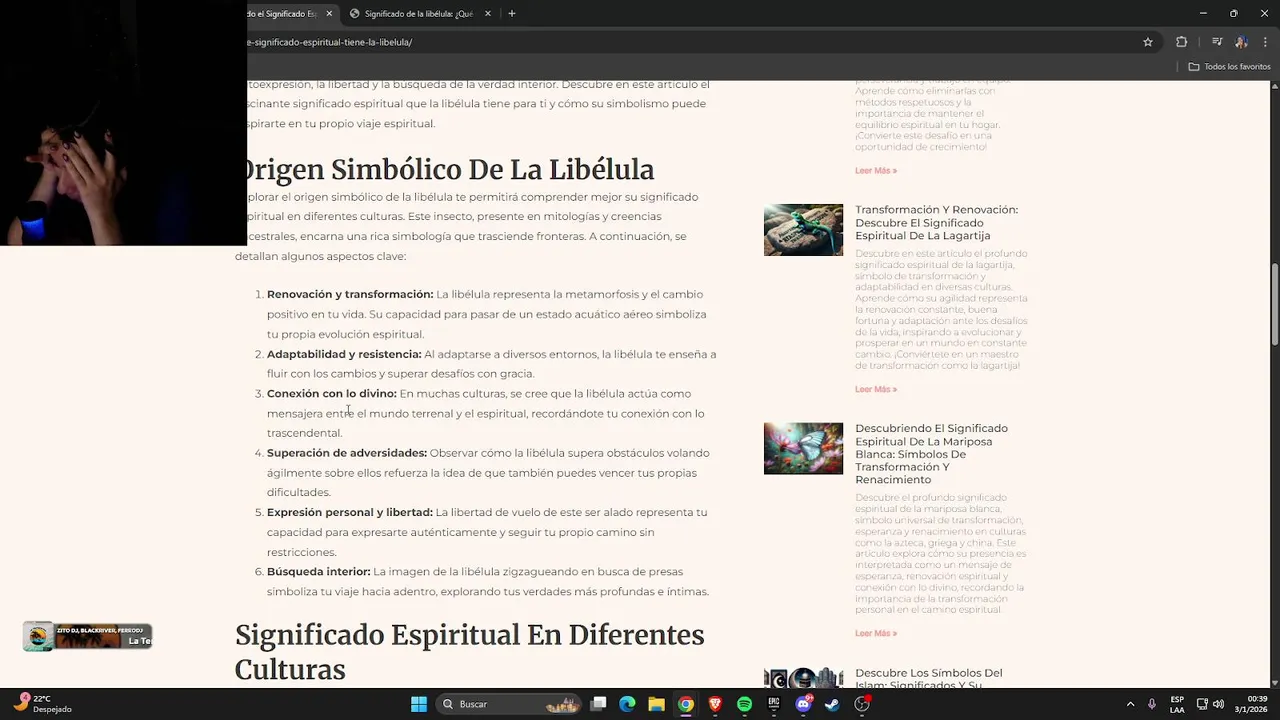
Task: Click list item 'Búsqueda interior:'
Action: click(x=318, y=572)
